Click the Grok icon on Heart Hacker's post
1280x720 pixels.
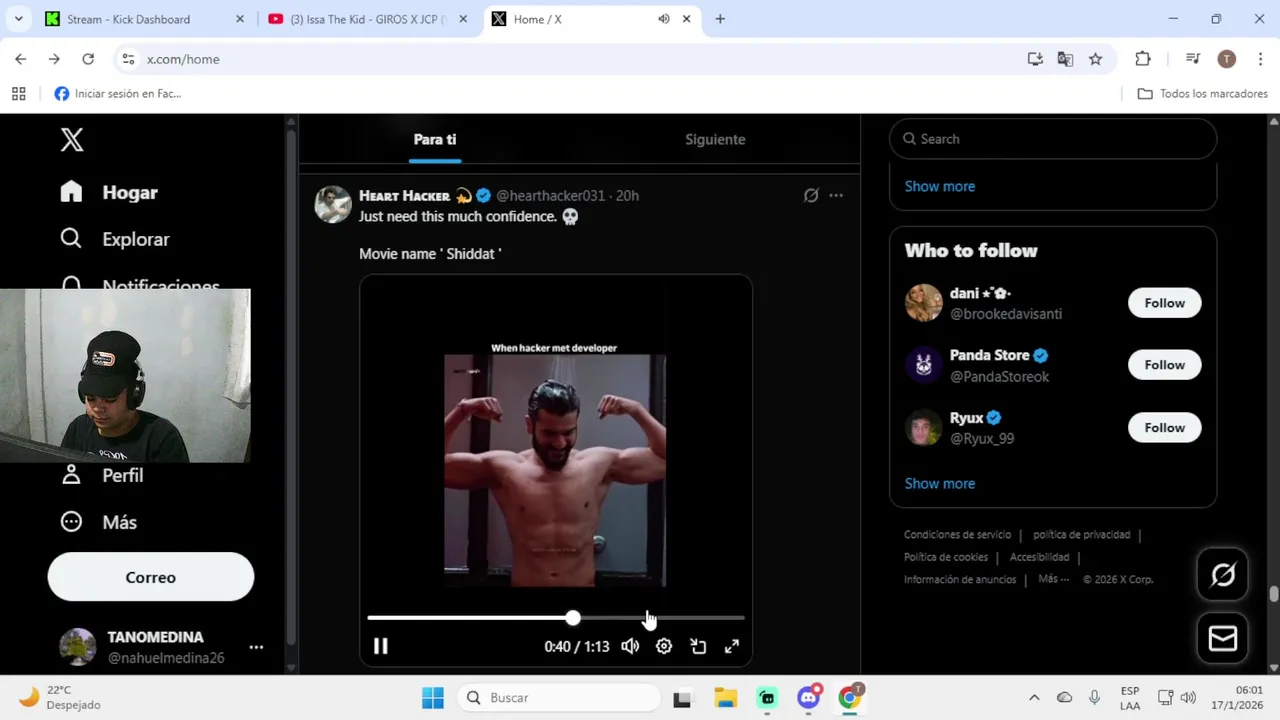pyautogui.click(x=811, y=195)
